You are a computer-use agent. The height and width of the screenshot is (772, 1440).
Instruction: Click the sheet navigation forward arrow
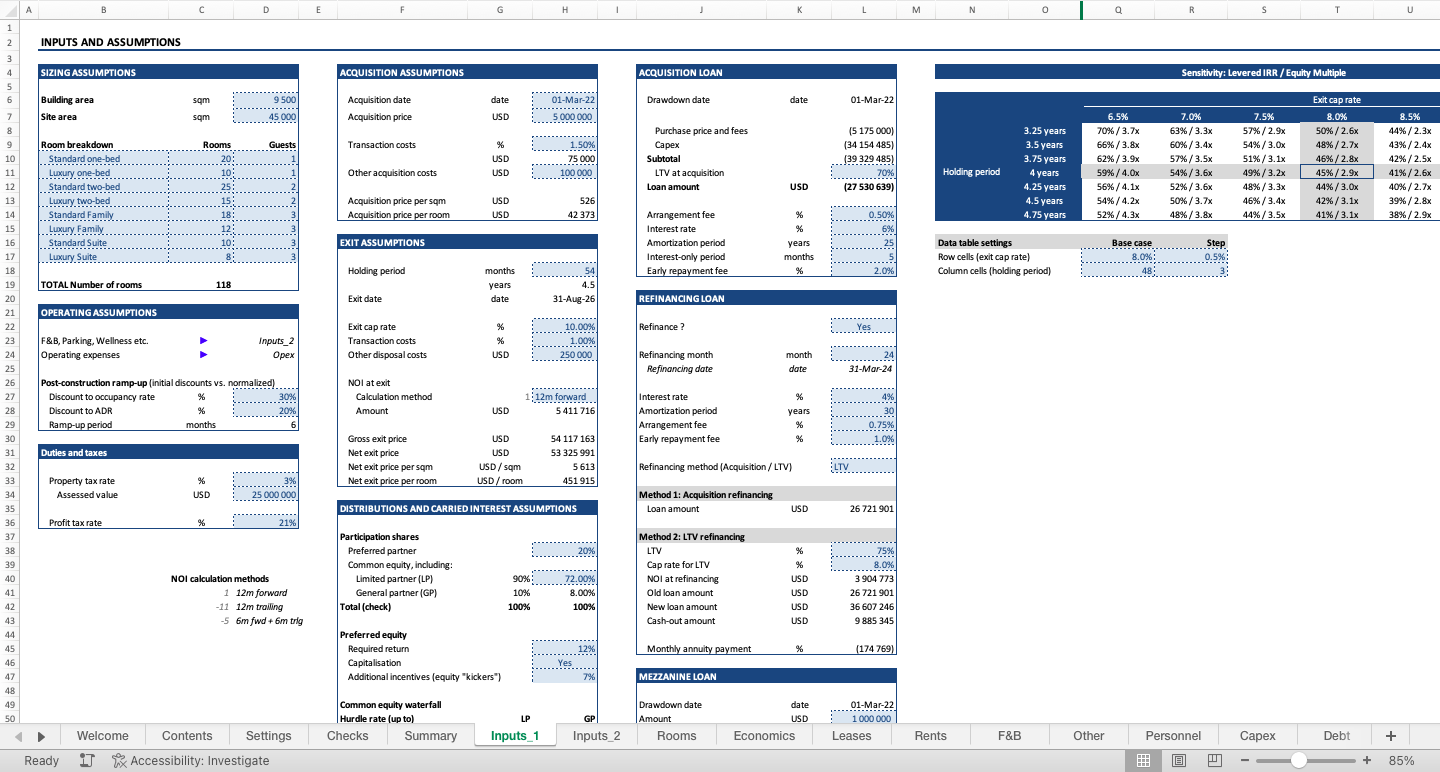(x=41, y=735)
